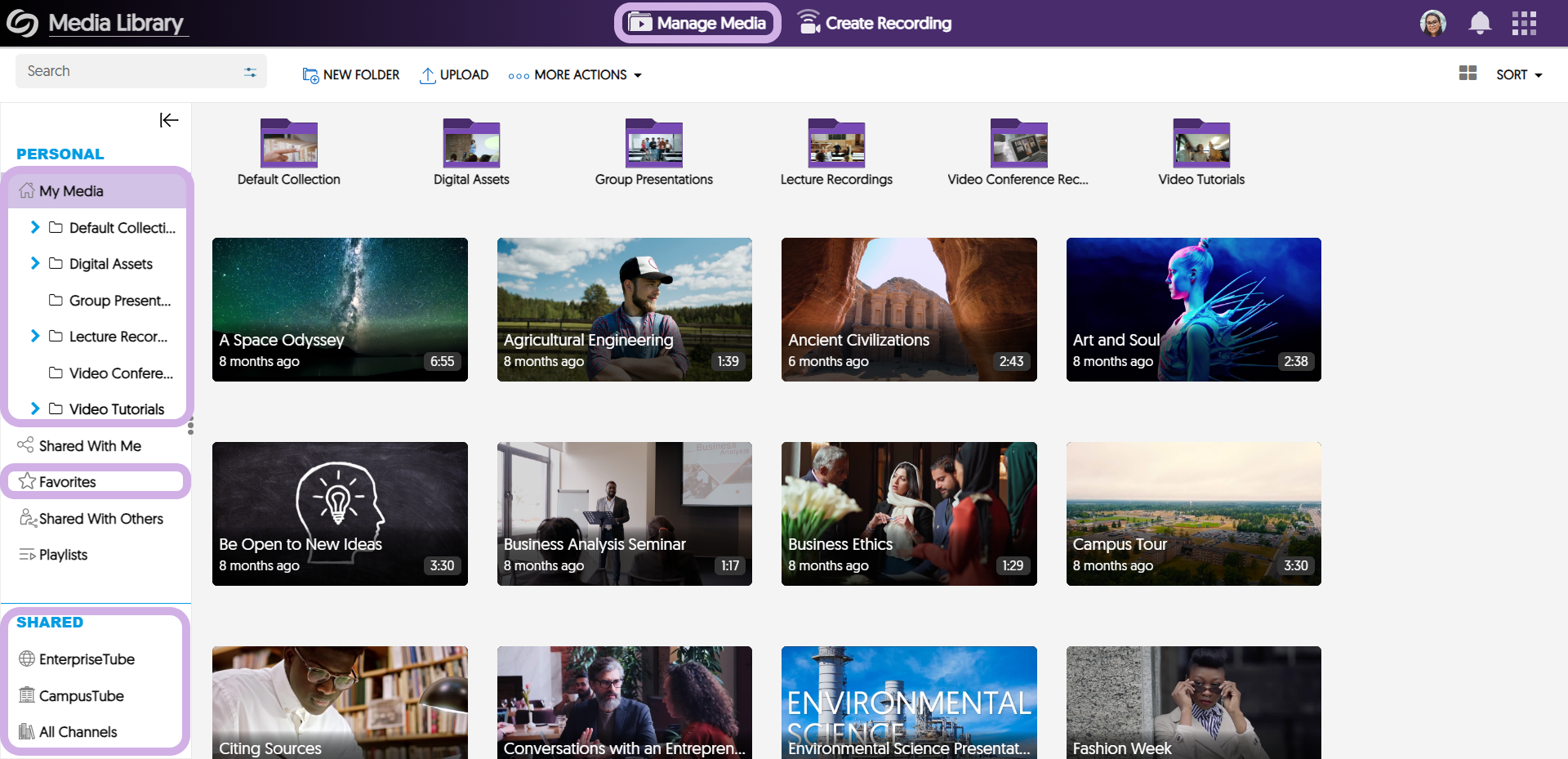Select Group Presentations in the tree
Image resolution: width=1568 pixels, height=759 pixels.
[109, 300]
